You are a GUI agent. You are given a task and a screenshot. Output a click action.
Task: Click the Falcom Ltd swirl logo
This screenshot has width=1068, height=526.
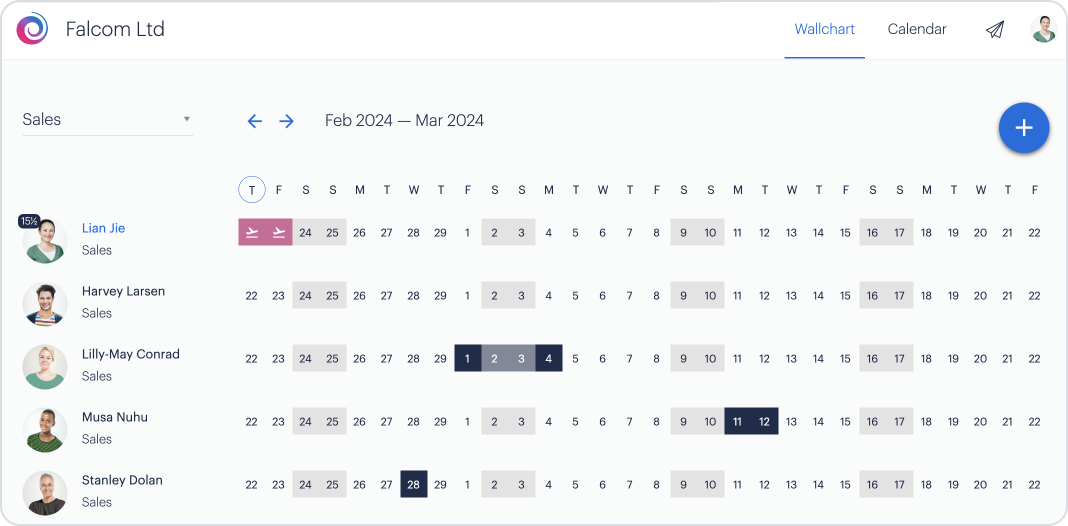32,29
